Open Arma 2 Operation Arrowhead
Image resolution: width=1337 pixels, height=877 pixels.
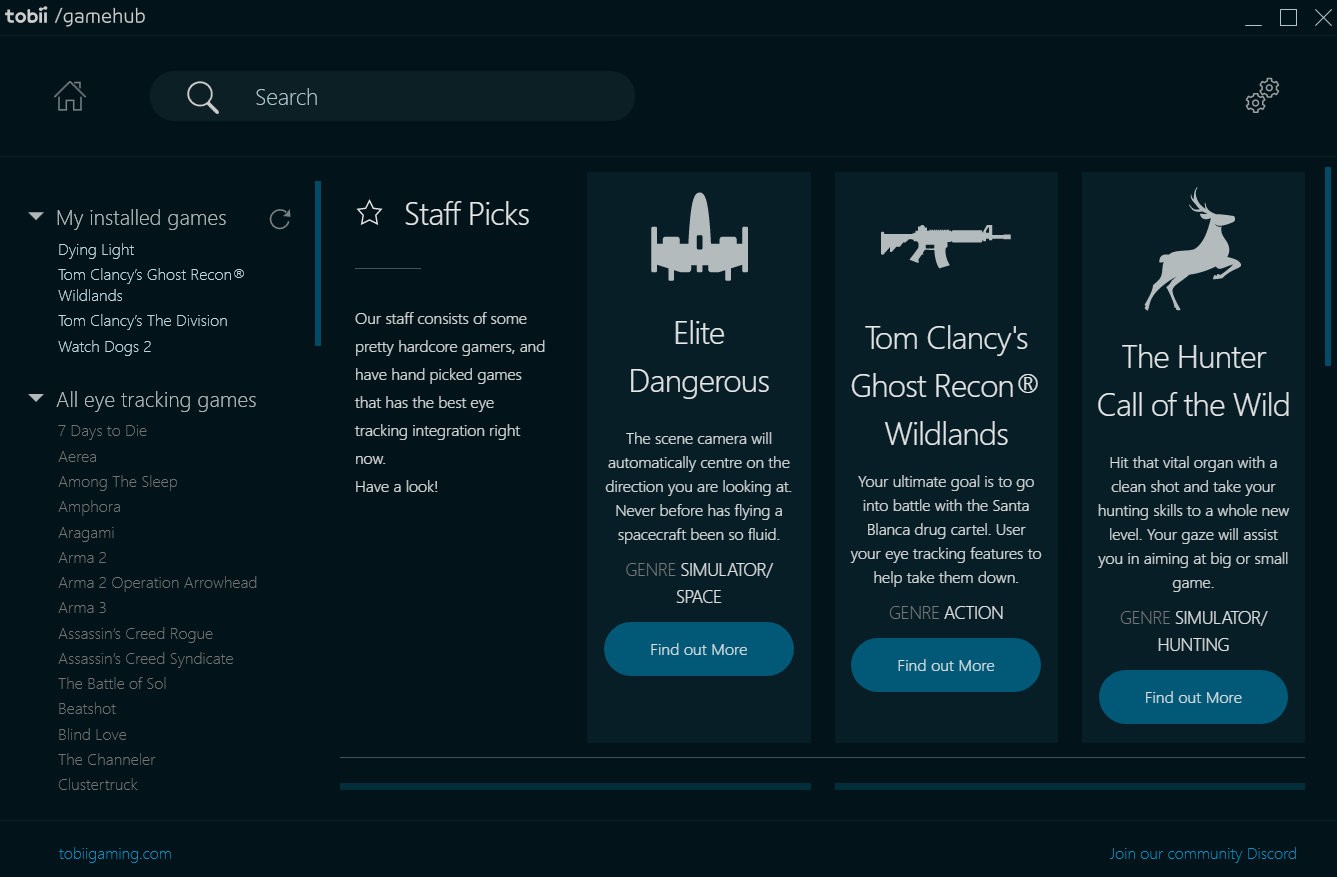pos(158,583)
